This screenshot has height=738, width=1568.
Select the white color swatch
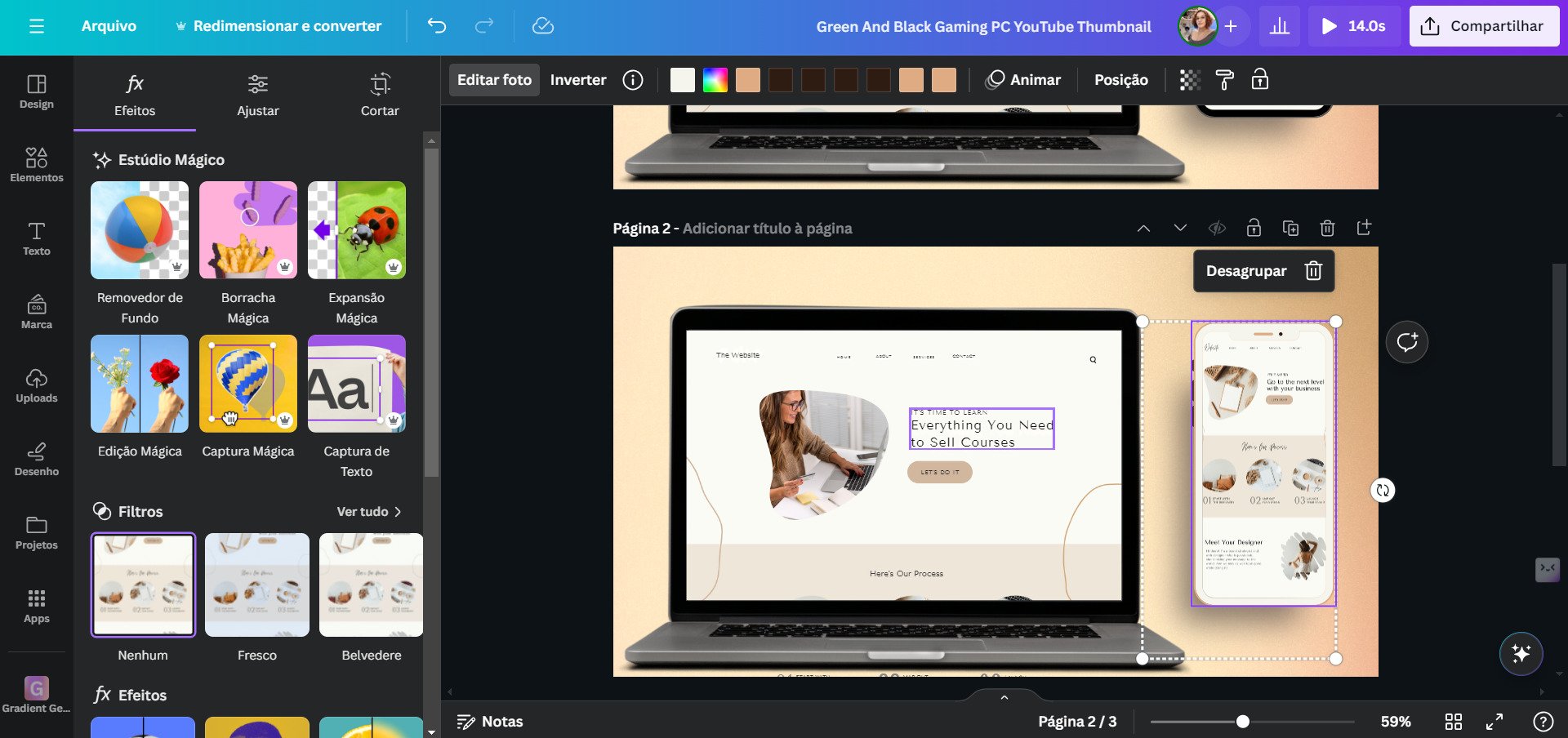point(683,80)
